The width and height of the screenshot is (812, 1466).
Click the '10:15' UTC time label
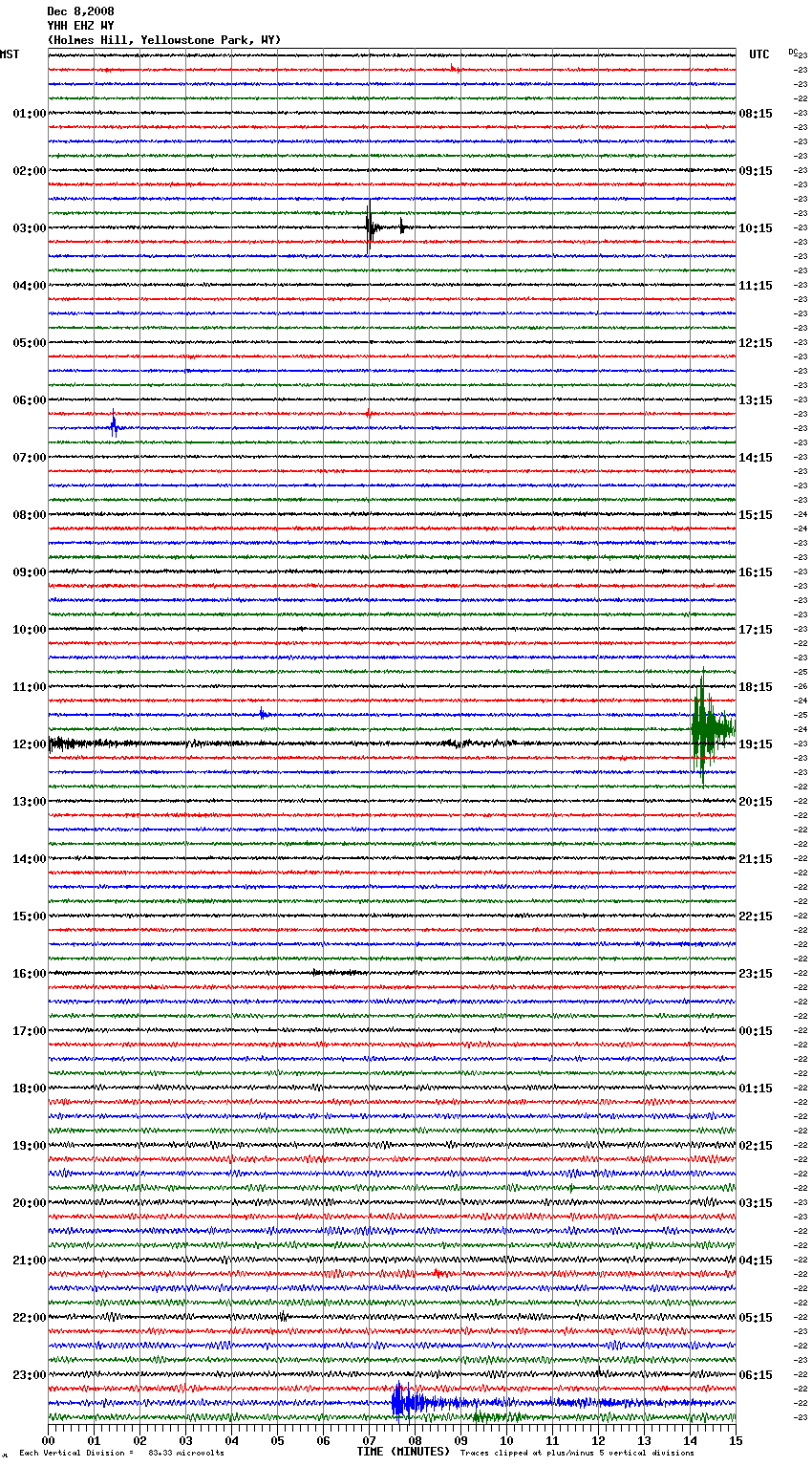coord(756,228)
